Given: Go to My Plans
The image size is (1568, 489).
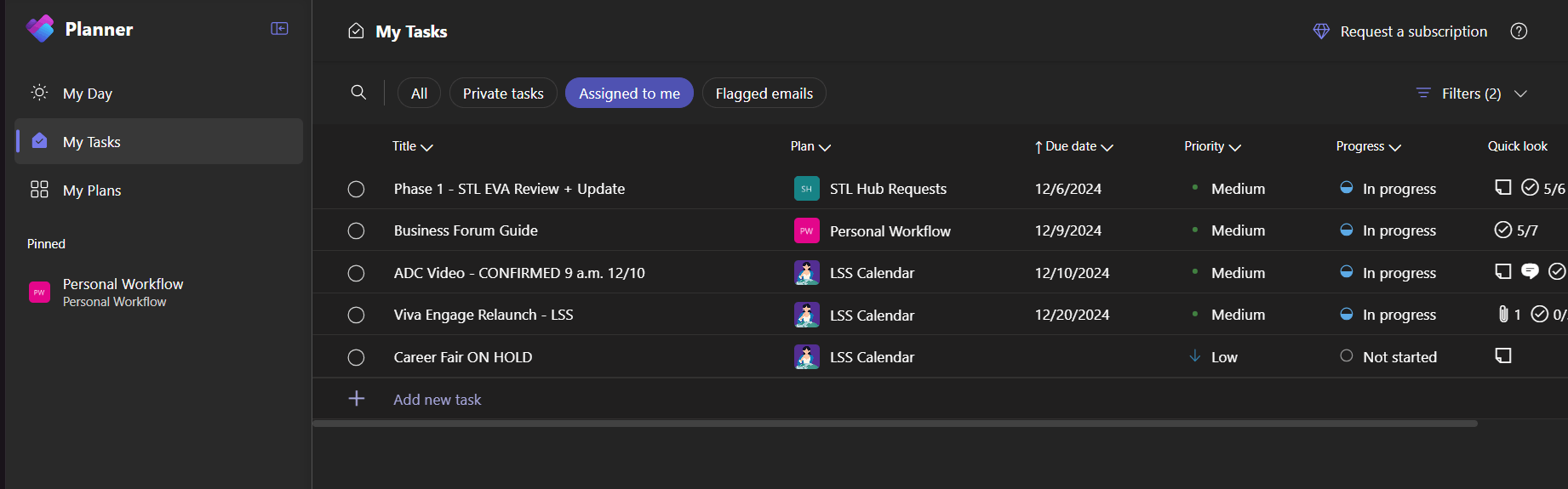Looking at the screenshot, I should point(159,190).
